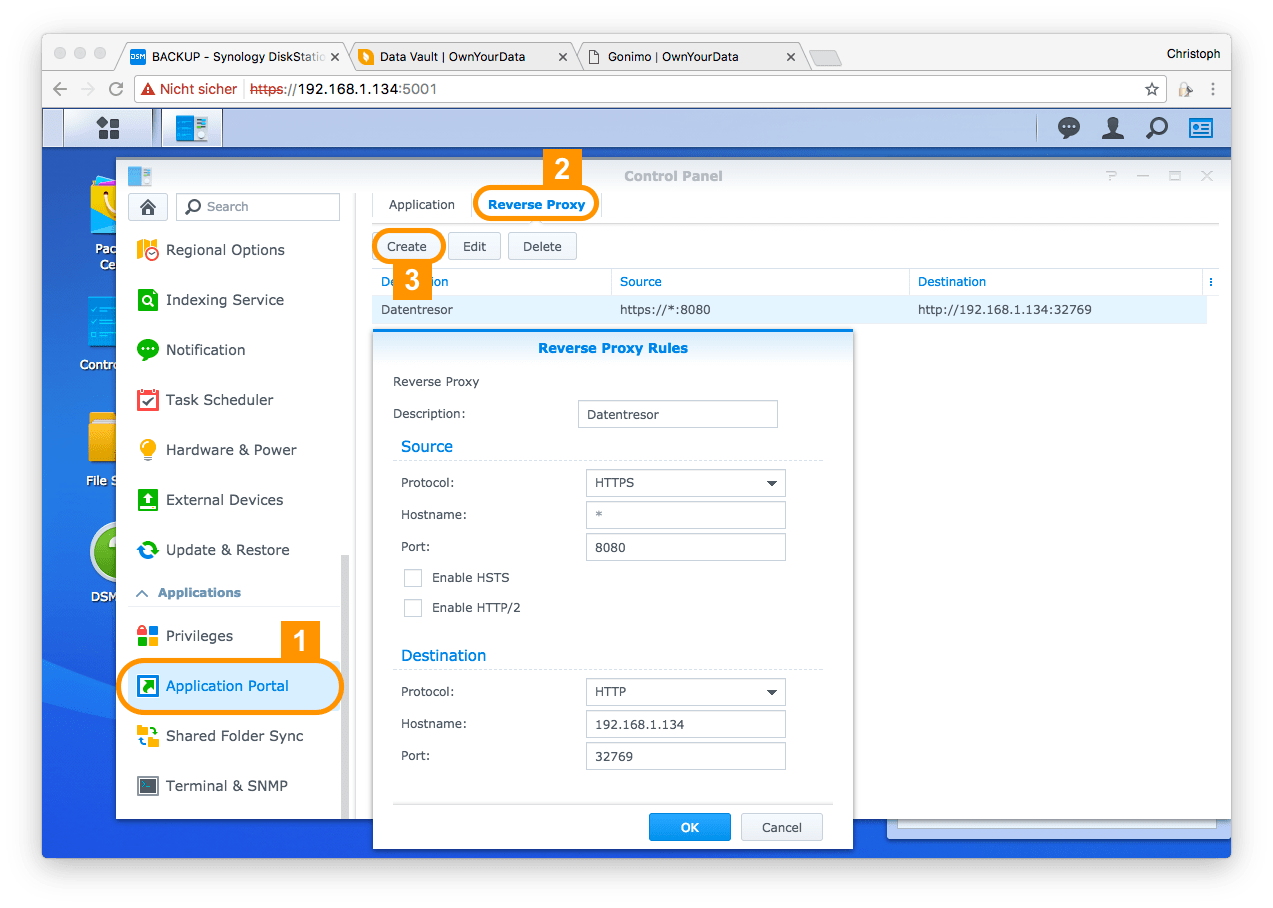Open the chat notifications speech bubble icon

(1069, 128)
